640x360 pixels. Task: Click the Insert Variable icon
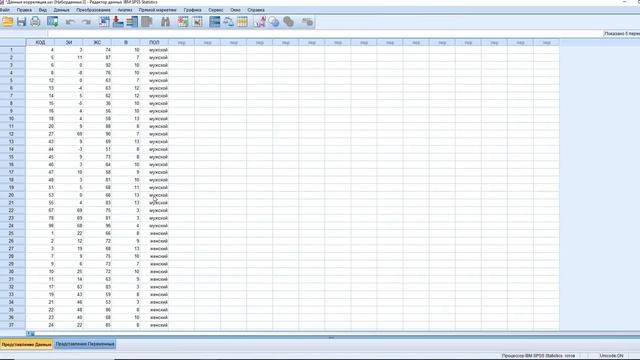click(x=197, y=22)
